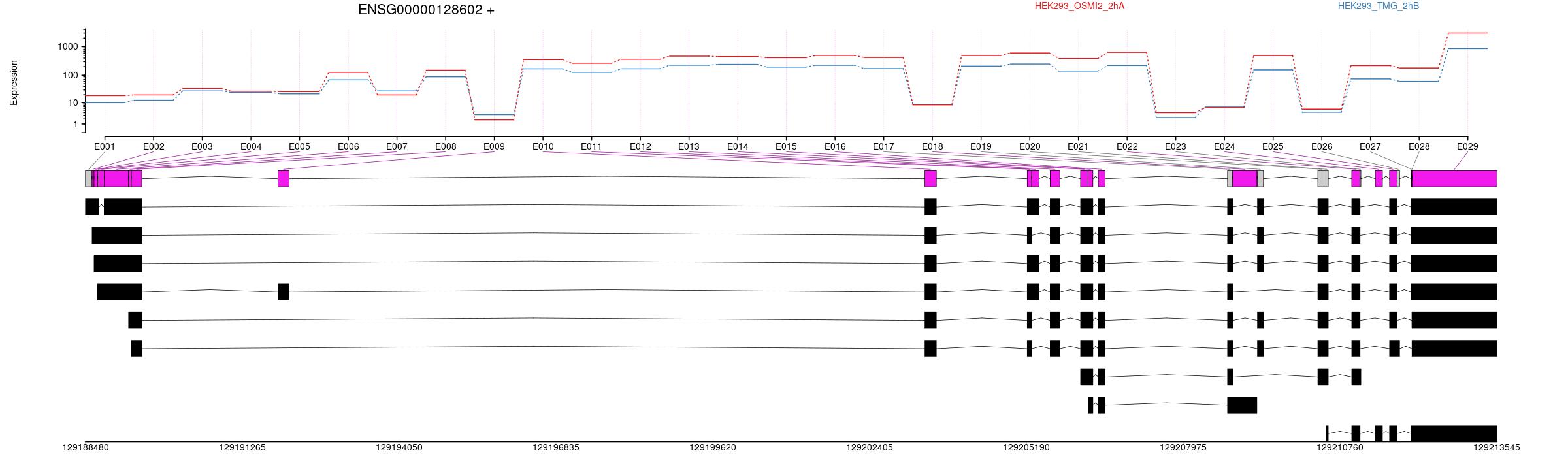Click exon label E009

click(x=494, y=146)
